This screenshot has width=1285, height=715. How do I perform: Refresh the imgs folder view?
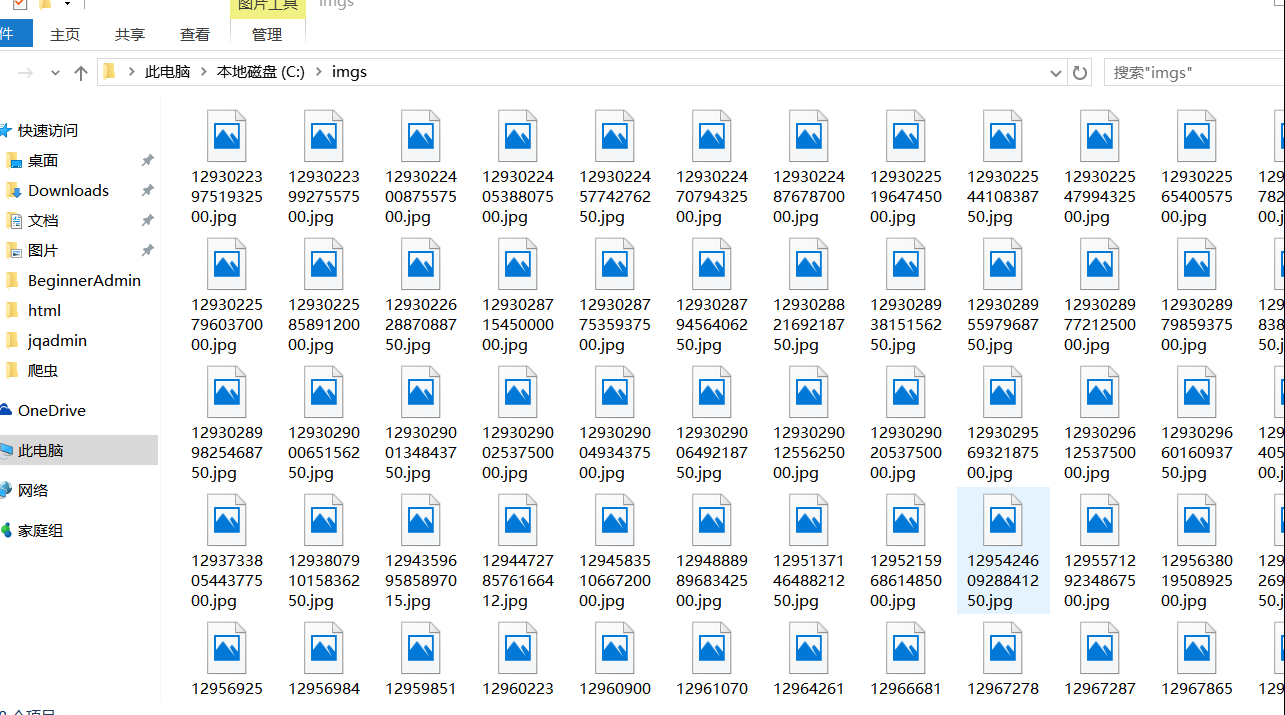pos(1079,73)
